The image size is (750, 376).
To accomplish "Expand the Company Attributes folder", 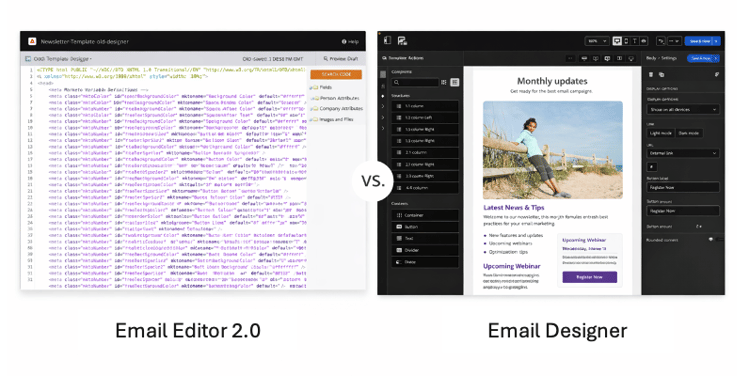I will 336,109.
